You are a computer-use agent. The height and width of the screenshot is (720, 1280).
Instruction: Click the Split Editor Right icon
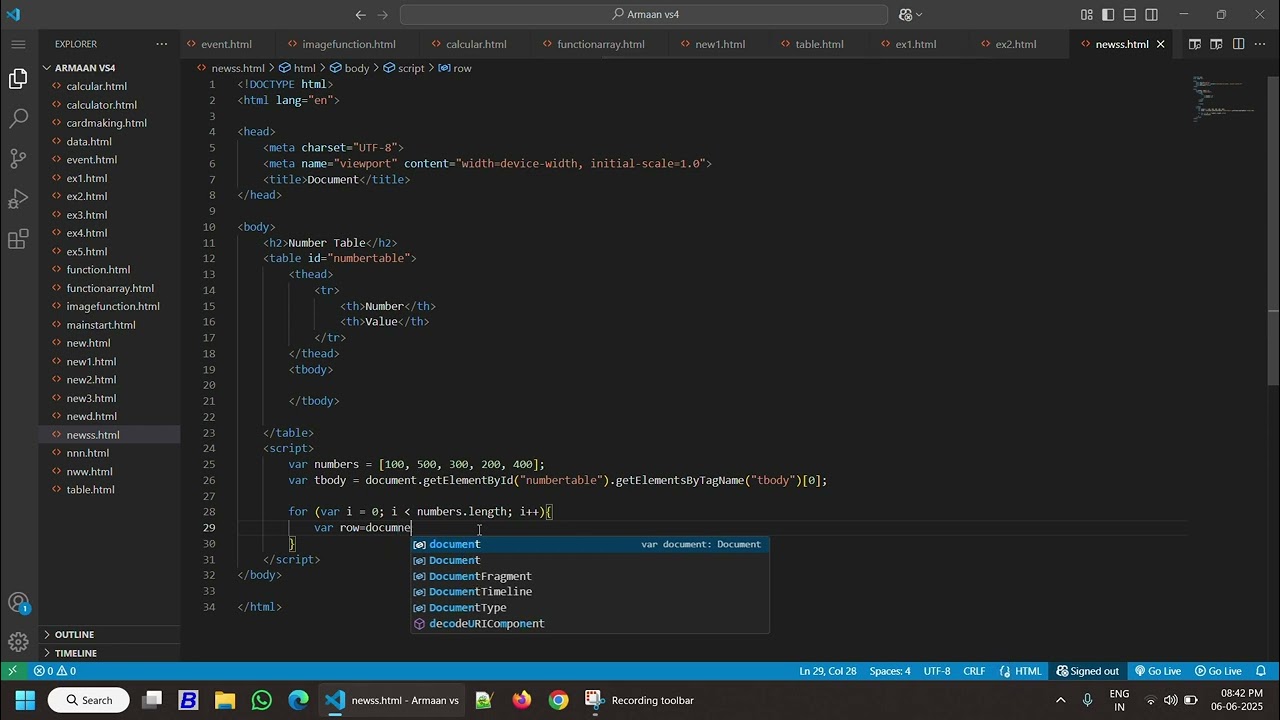pyautogui.click(x=1238, y=44)
